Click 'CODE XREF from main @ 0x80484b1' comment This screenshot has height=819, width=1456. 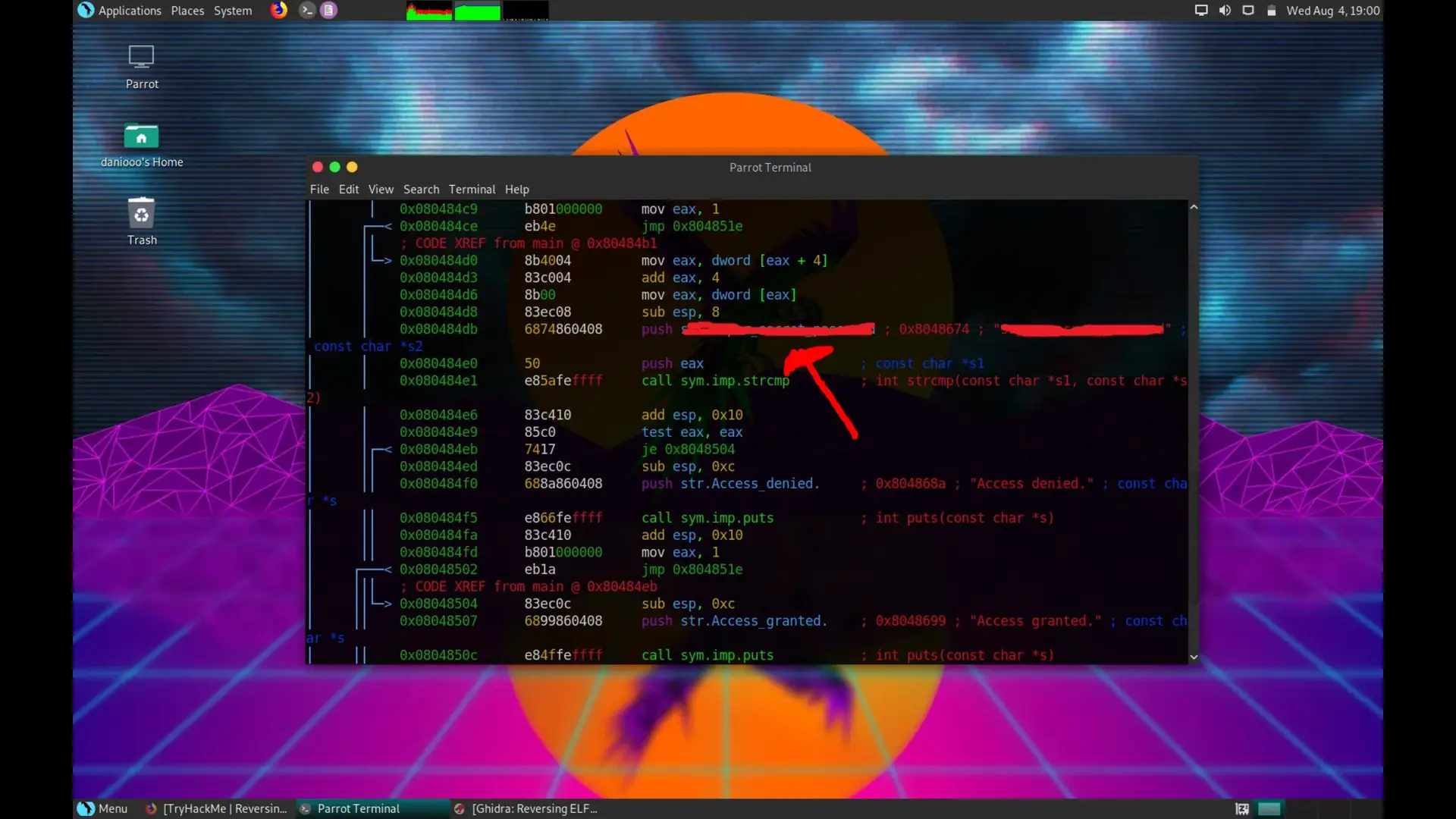[529, 243]
